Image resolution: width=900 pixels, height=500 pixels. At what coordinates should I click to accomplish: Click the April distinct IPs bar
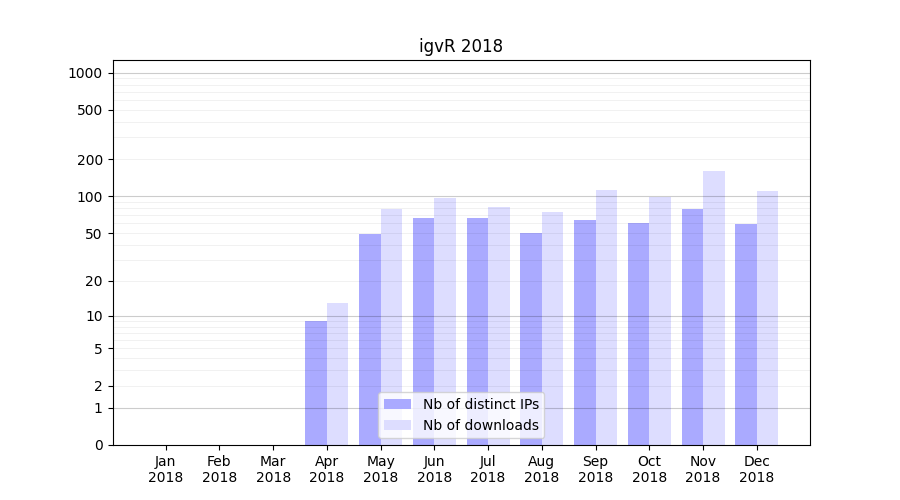pos(316,383)
